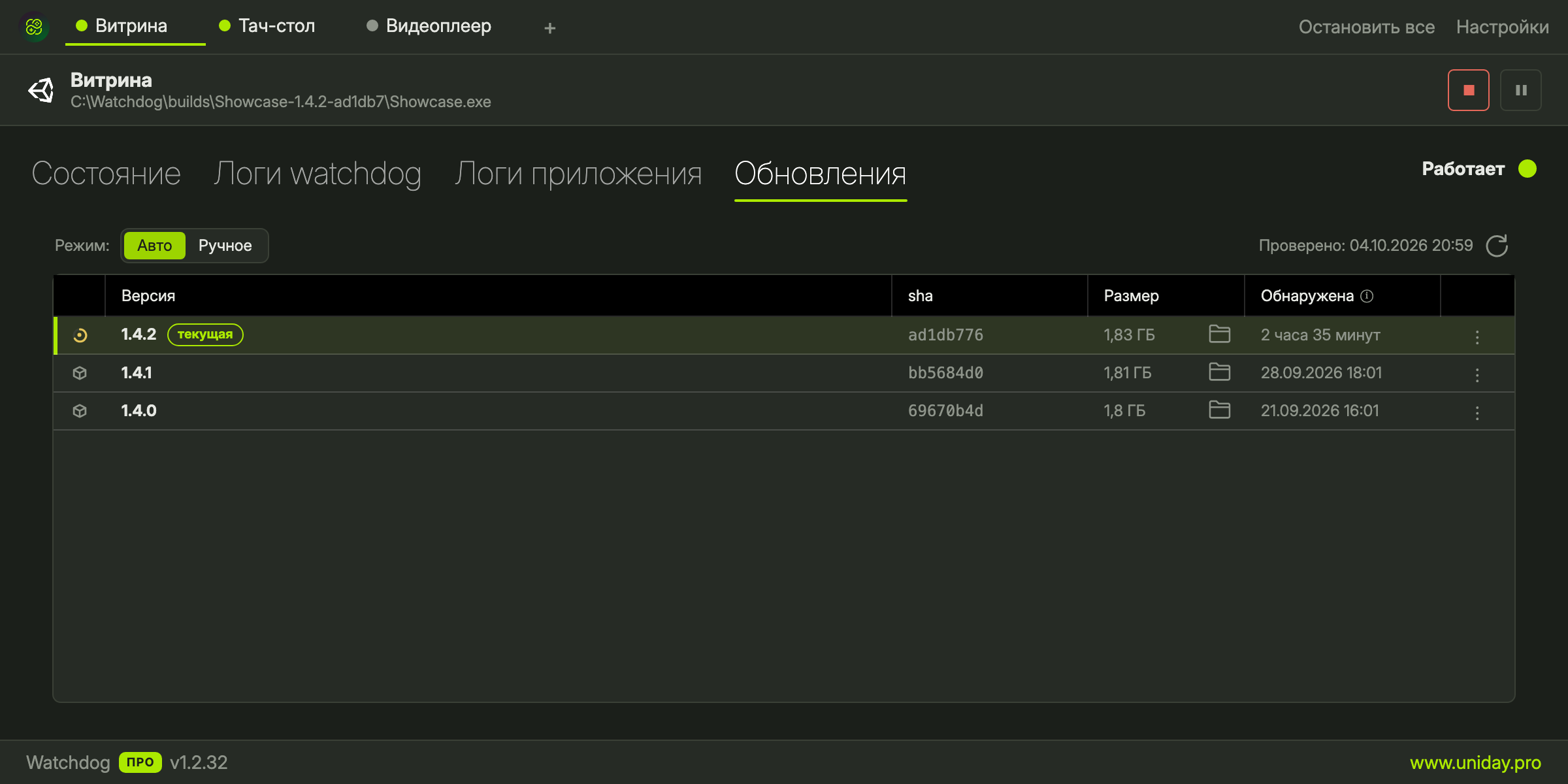Select the Тач-стол app tab
Viewport: 1568px width, 784px height.
click(x=267, y=26)
